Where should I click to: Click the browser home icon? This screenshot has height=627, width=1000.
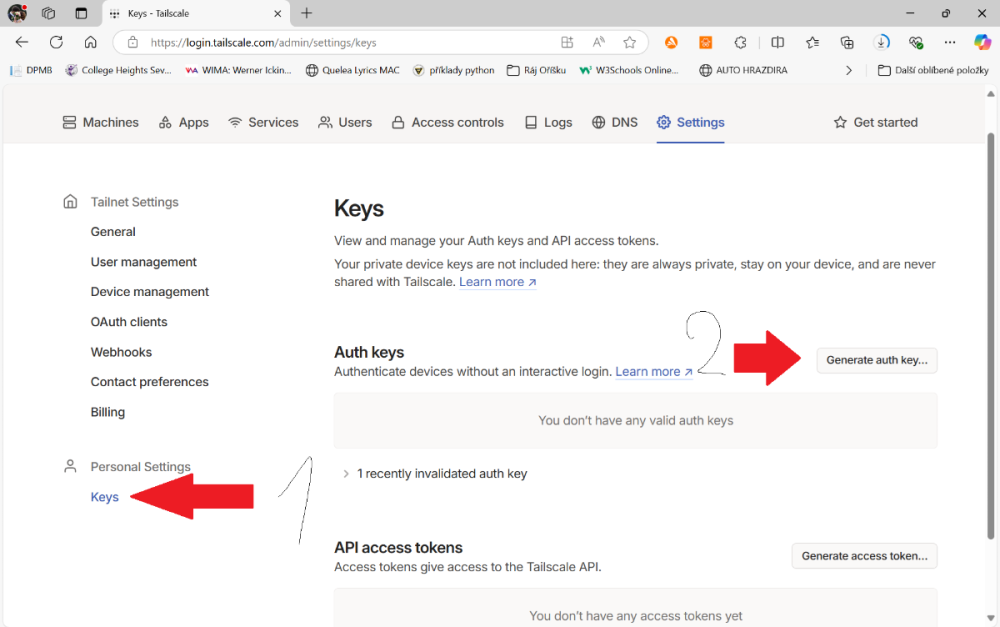click(90, 42)
